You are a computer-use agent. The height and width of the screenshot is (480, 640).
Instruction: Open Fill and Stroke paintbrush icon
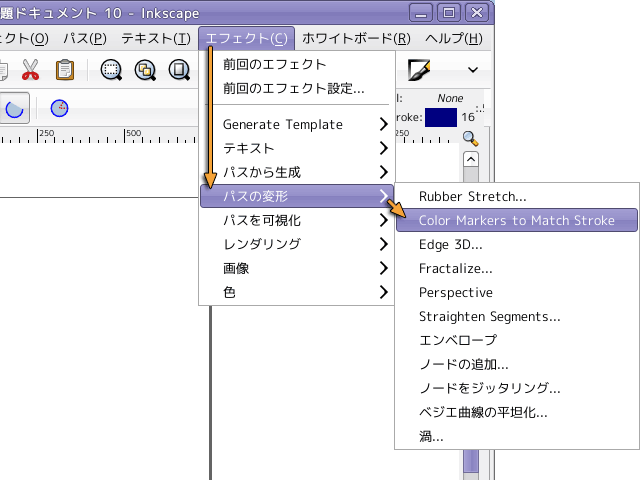pos(420,70)
